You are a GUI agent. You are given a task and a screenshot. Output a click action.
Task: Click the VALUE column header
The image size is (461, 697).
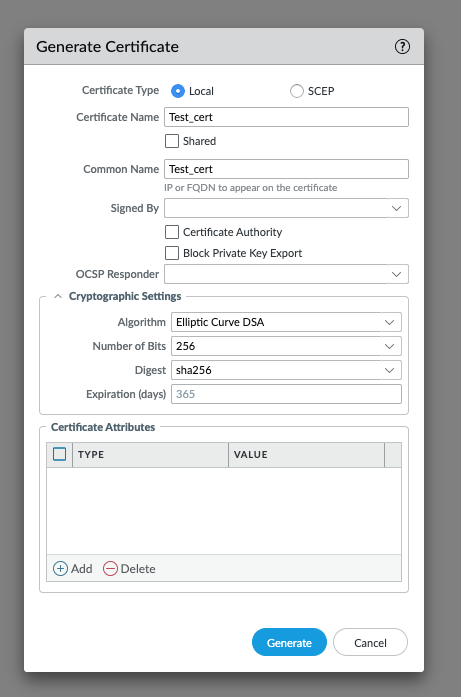point(306,455)
